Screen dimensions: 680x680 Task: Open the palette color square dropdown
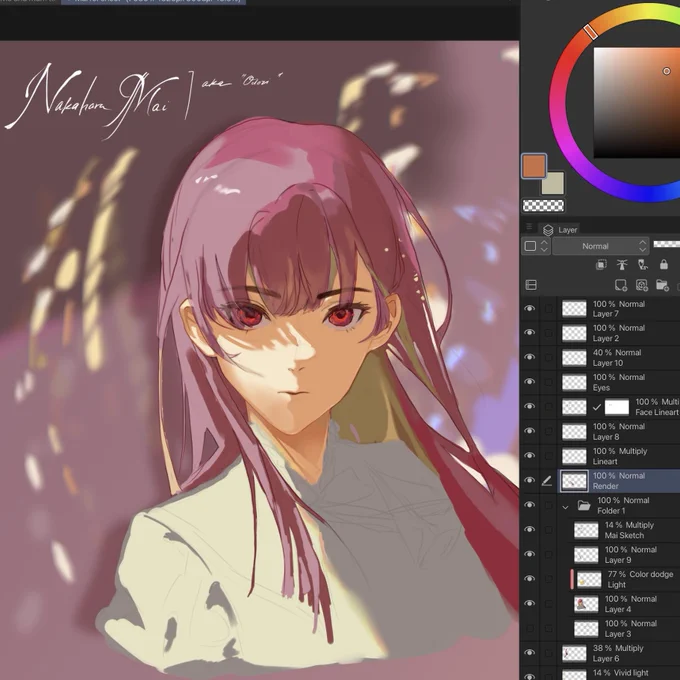point(536,246)
